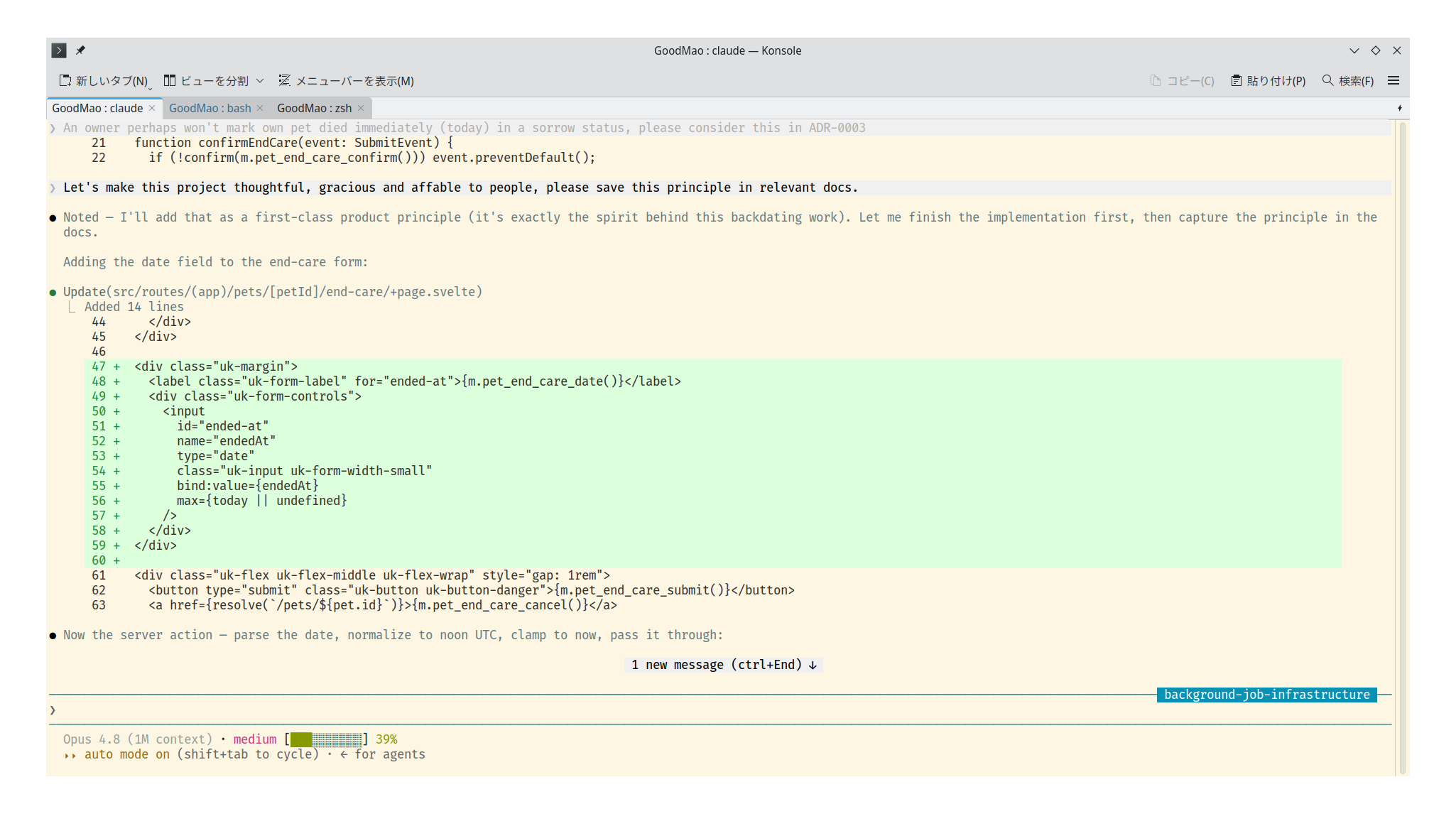The height and width of the screenshot is (831, 1456).
Task: Click the context usage progress bar
Action: click(326, 739)
